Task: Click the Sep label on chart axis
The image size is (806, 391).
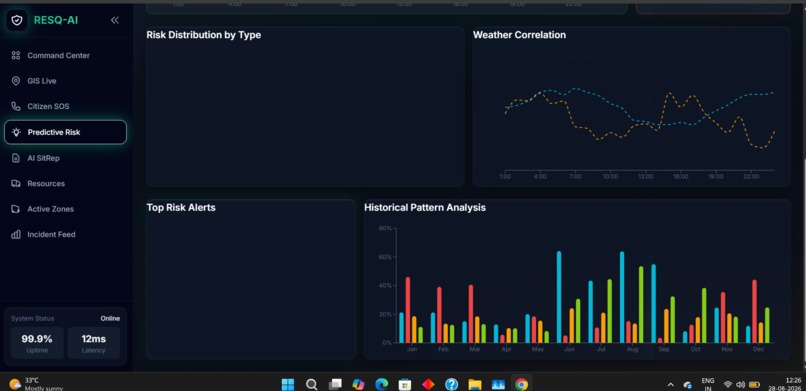Action: point(664,349)
